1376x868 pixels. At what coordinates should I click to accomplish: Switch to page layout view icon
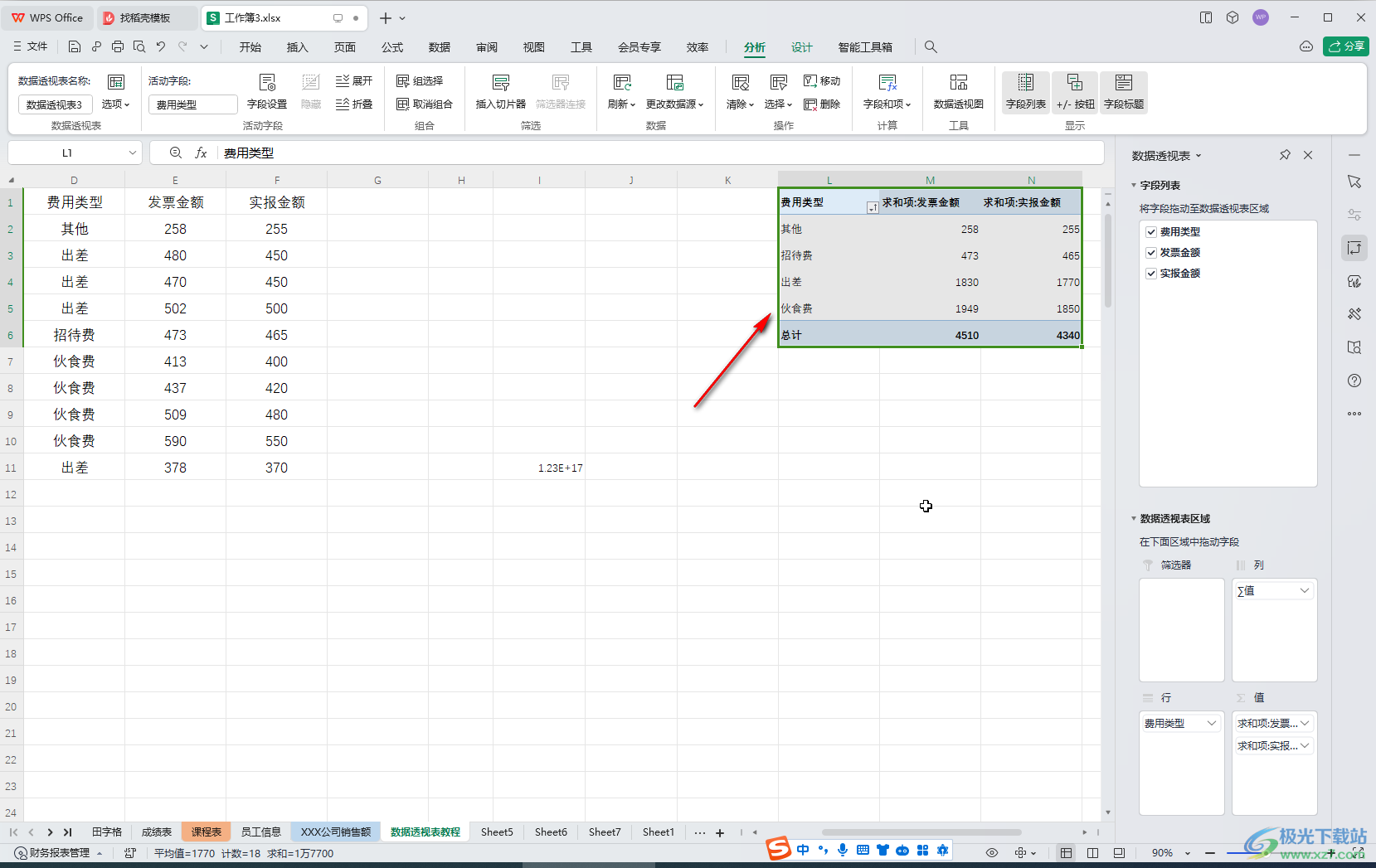(x=1093, y=853)
